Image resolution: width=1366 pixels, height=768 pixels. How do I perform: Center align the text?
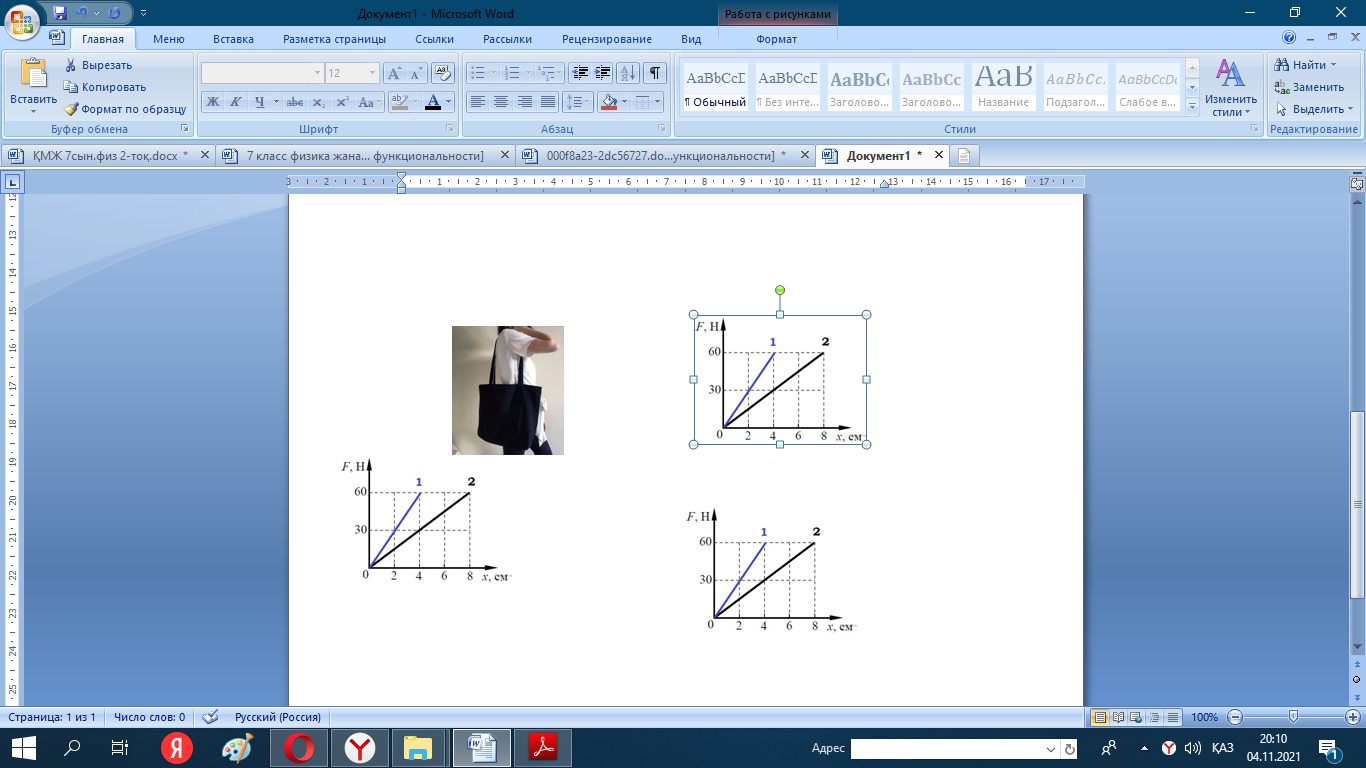501,102
